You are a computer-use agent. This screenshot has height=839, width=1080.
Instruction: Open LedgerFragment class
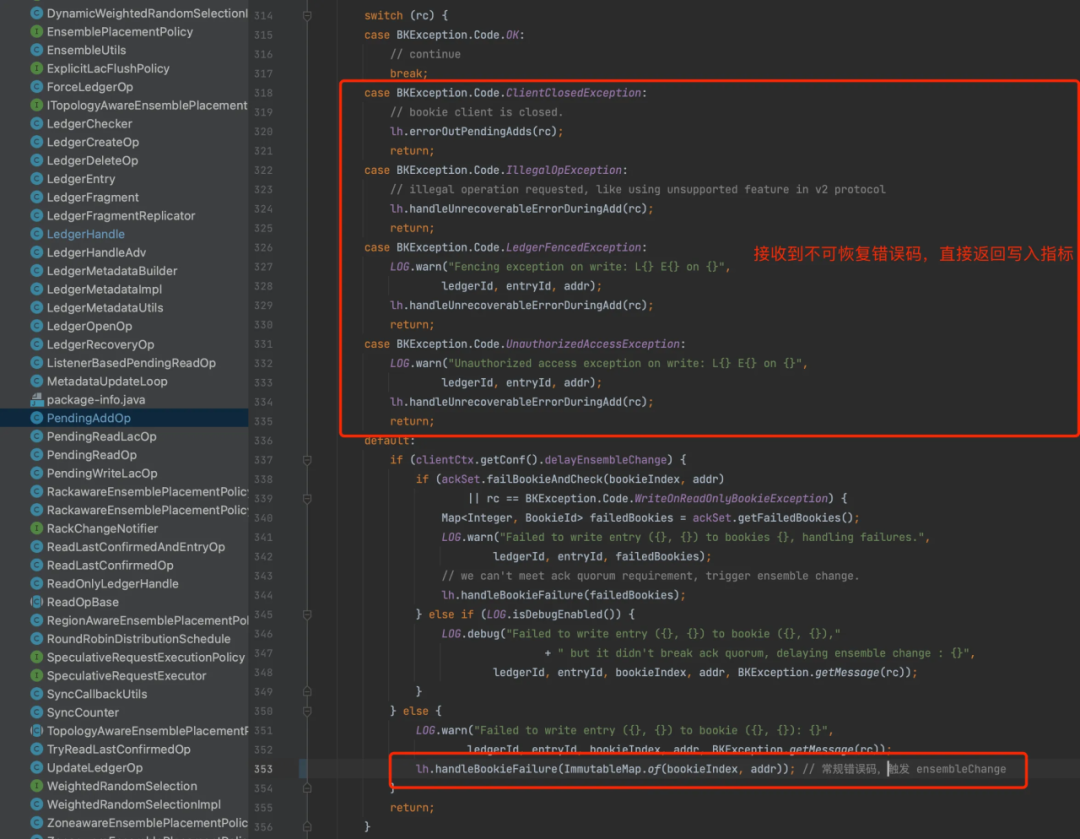(92, 198)
